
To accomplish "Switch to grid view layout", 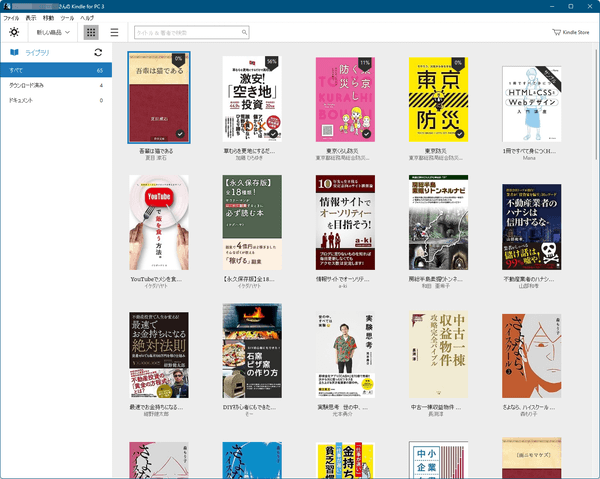I will coord(91,32).
